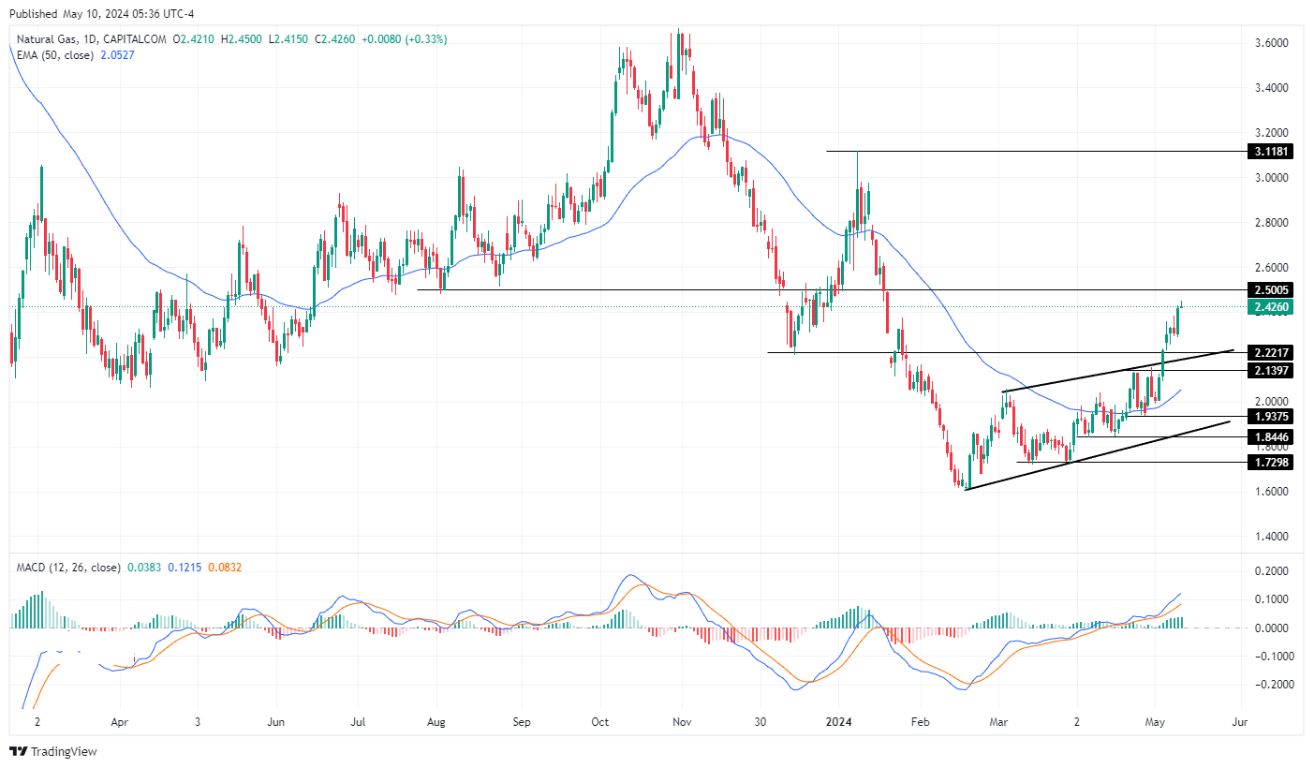This screenshot has height=768, width=1313.
Task: Click the TradingView logo
Action: point(53,751)
